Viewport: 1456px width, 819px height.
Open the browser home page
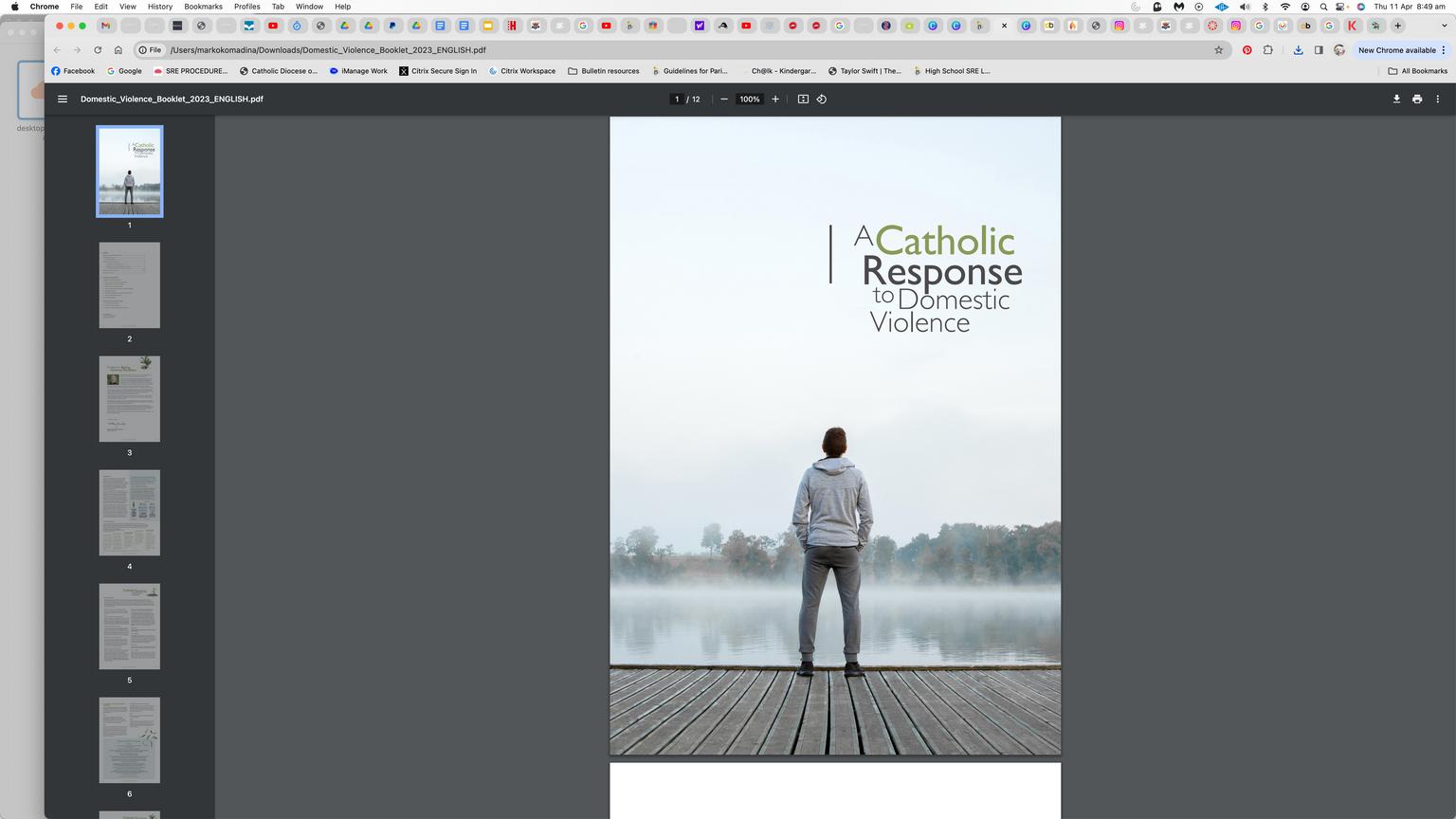(x=118, y=50)
